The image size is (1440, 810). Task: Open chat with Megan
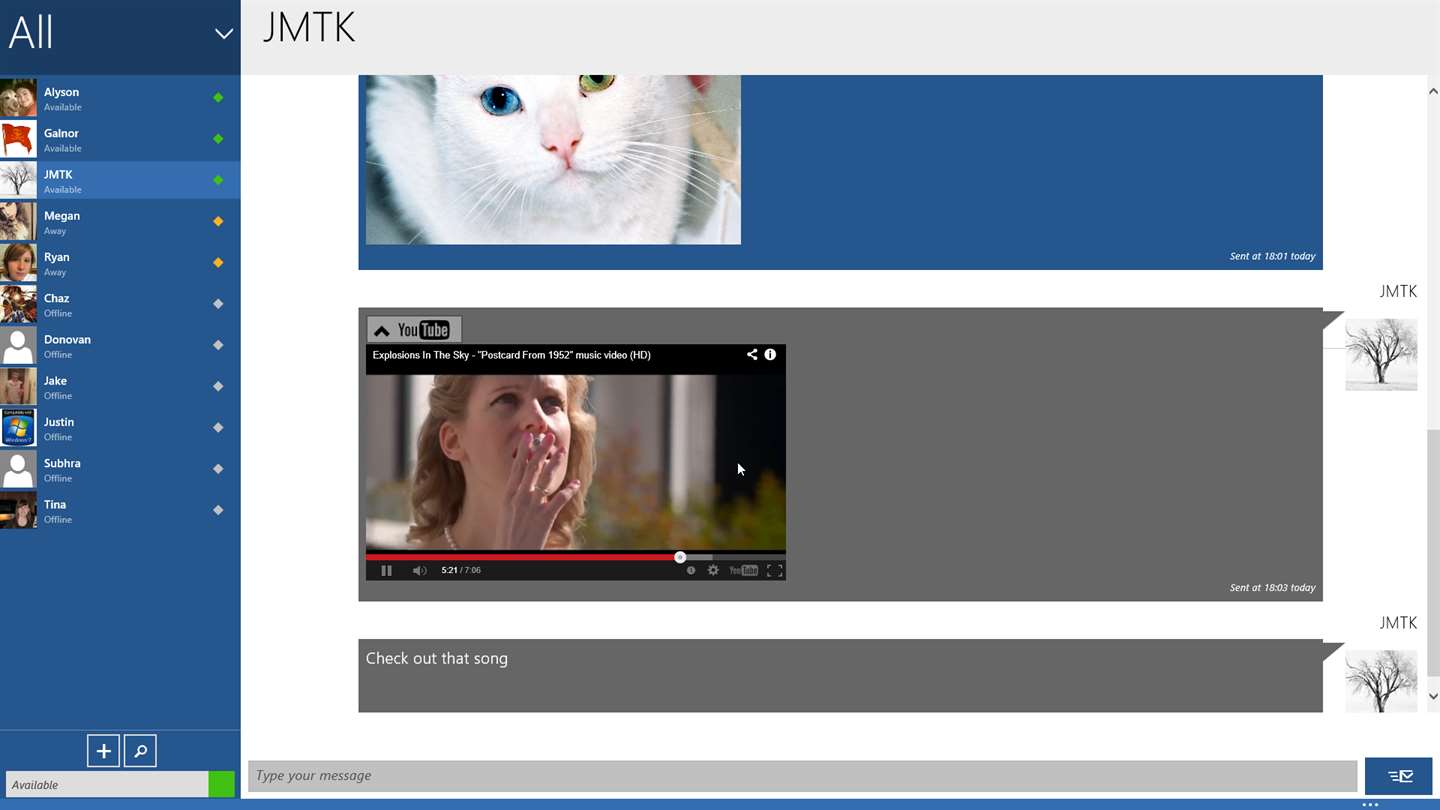[x=120, y=222]
